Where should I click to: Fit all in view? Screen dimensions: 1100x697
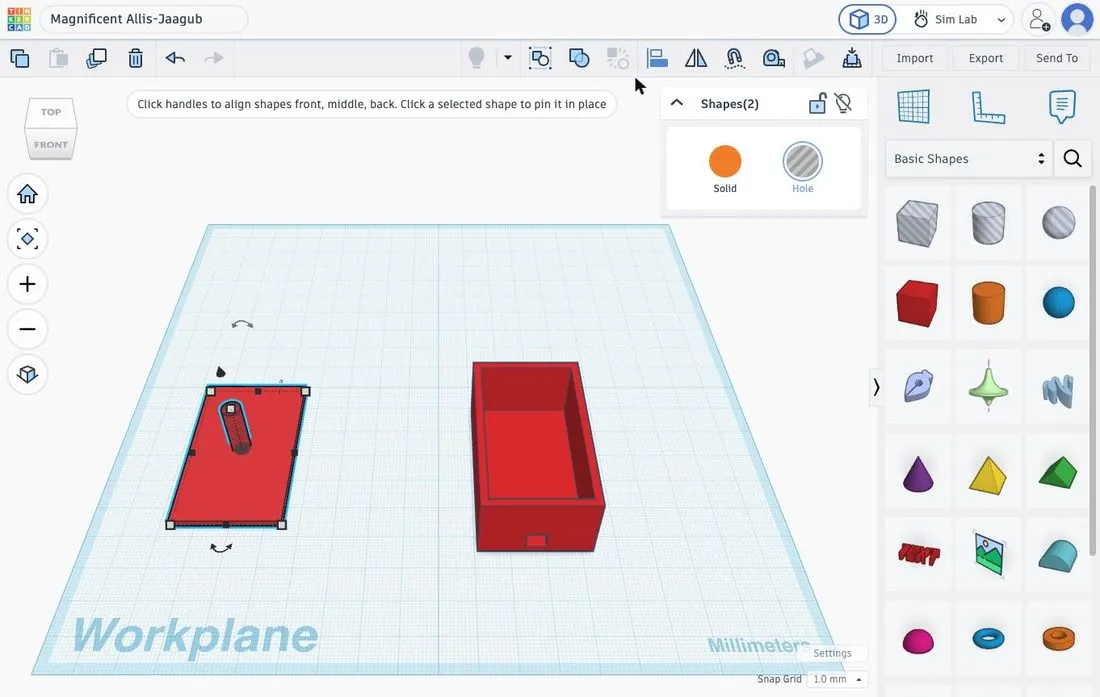27,239
